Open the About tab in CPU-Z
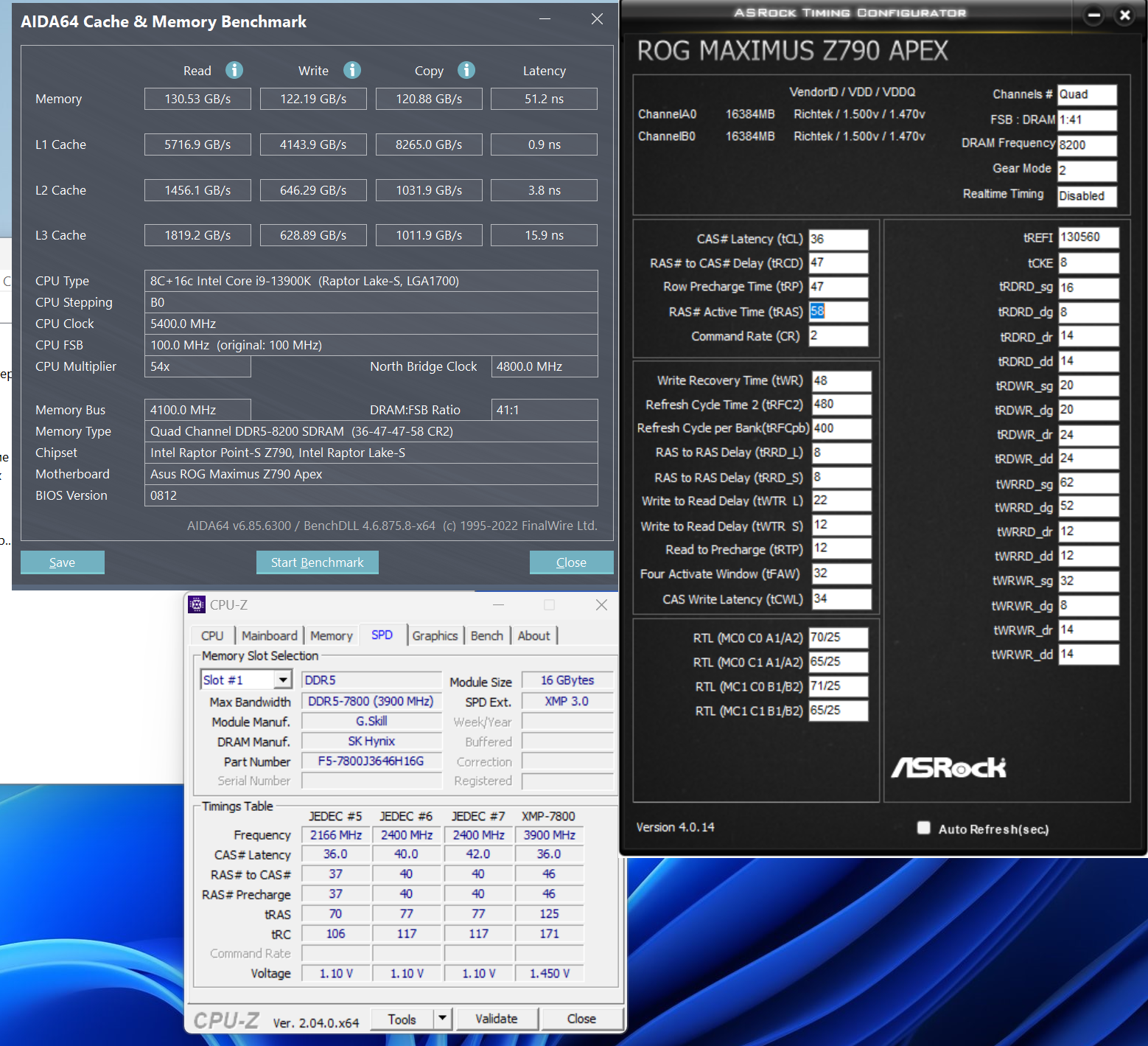This screenshot has height=1046, width=1148. [x=533, y=635]
